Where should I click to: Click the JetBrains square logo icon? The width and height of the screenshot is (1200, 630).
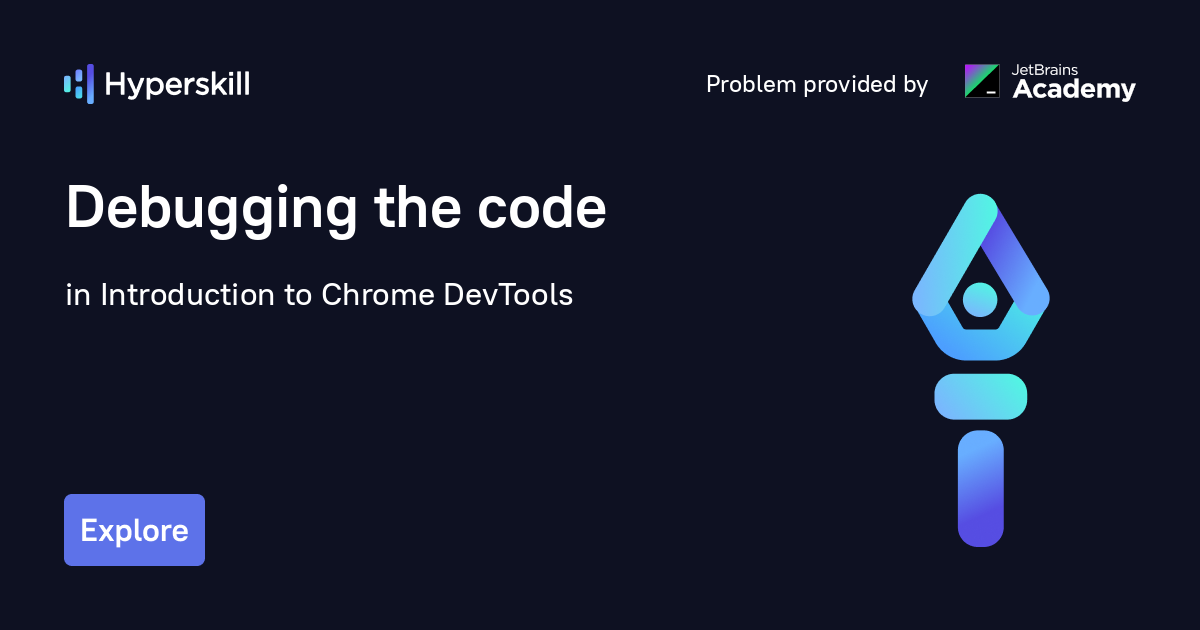point(981,81)
